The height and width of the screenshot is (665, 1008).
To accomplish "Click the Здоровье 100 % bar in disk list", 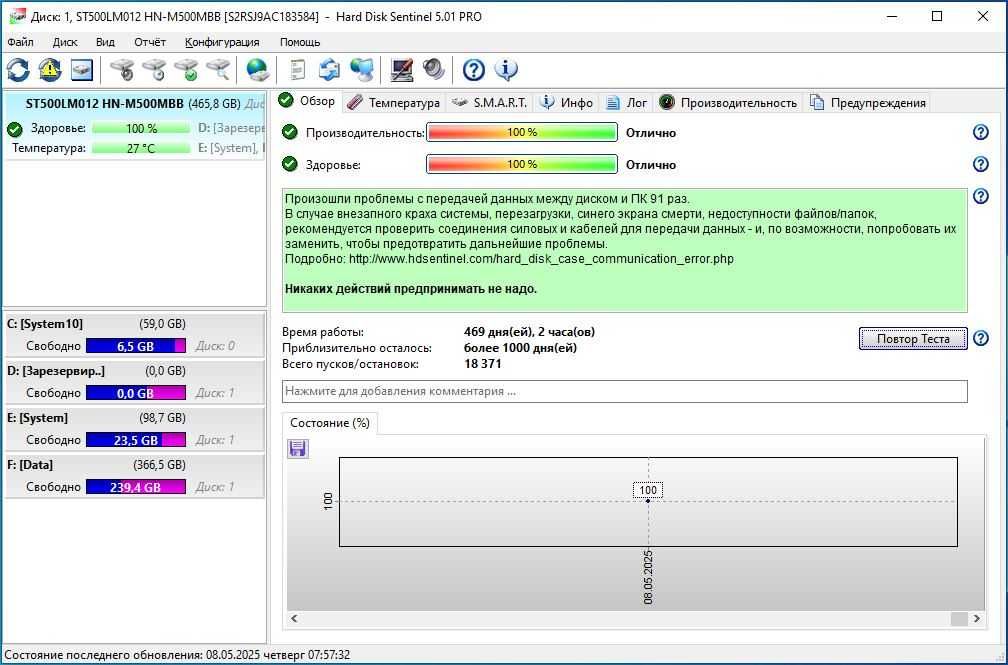I will tap(141, 129).
